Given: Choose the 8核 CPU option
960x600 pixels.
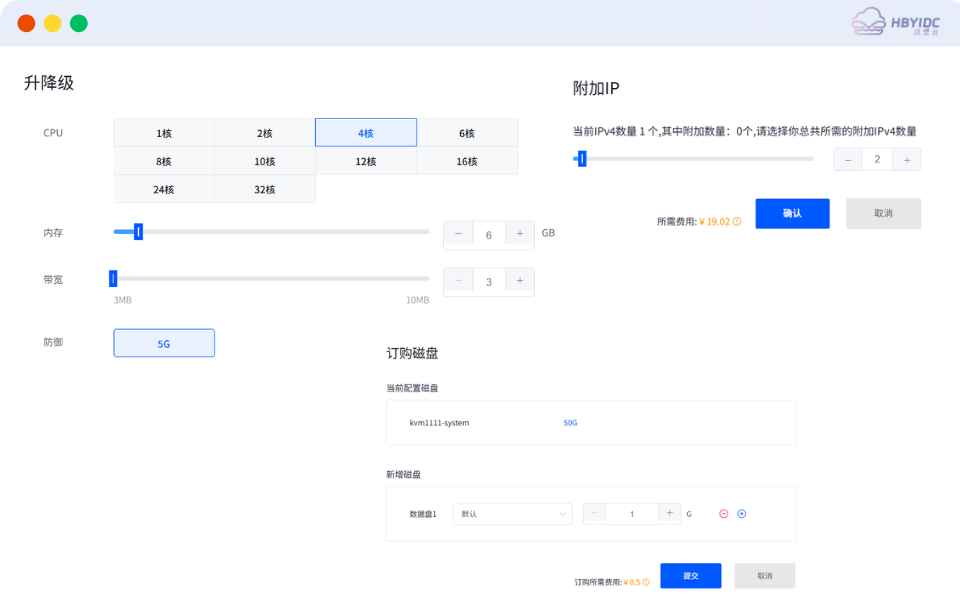Looking at the screenshot, I should [x=164, y=161].
